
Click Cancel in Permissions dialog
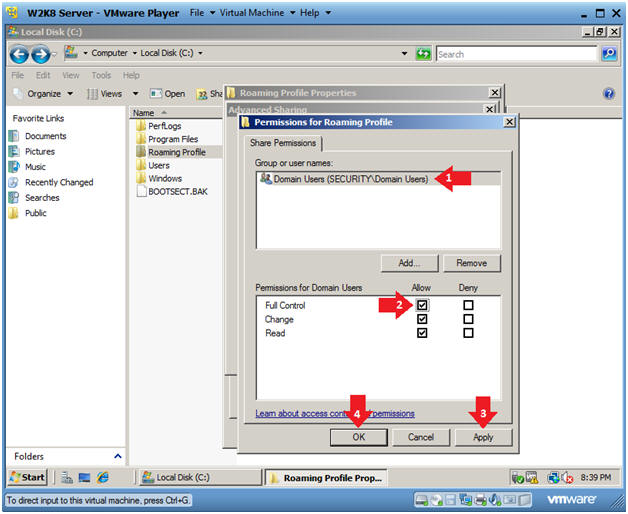click(421, 437)
